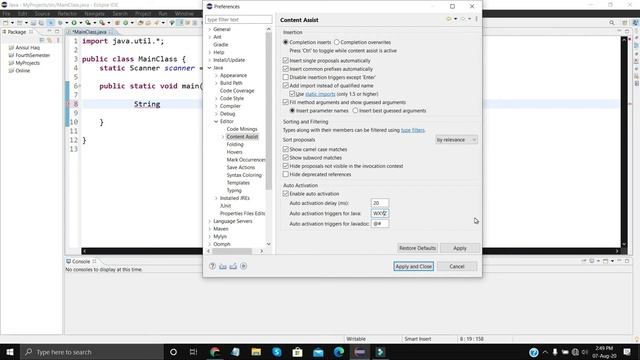Open the Help icon in Preferences dialog
This screenshot has width=640, height=360.
click(212, 266)
